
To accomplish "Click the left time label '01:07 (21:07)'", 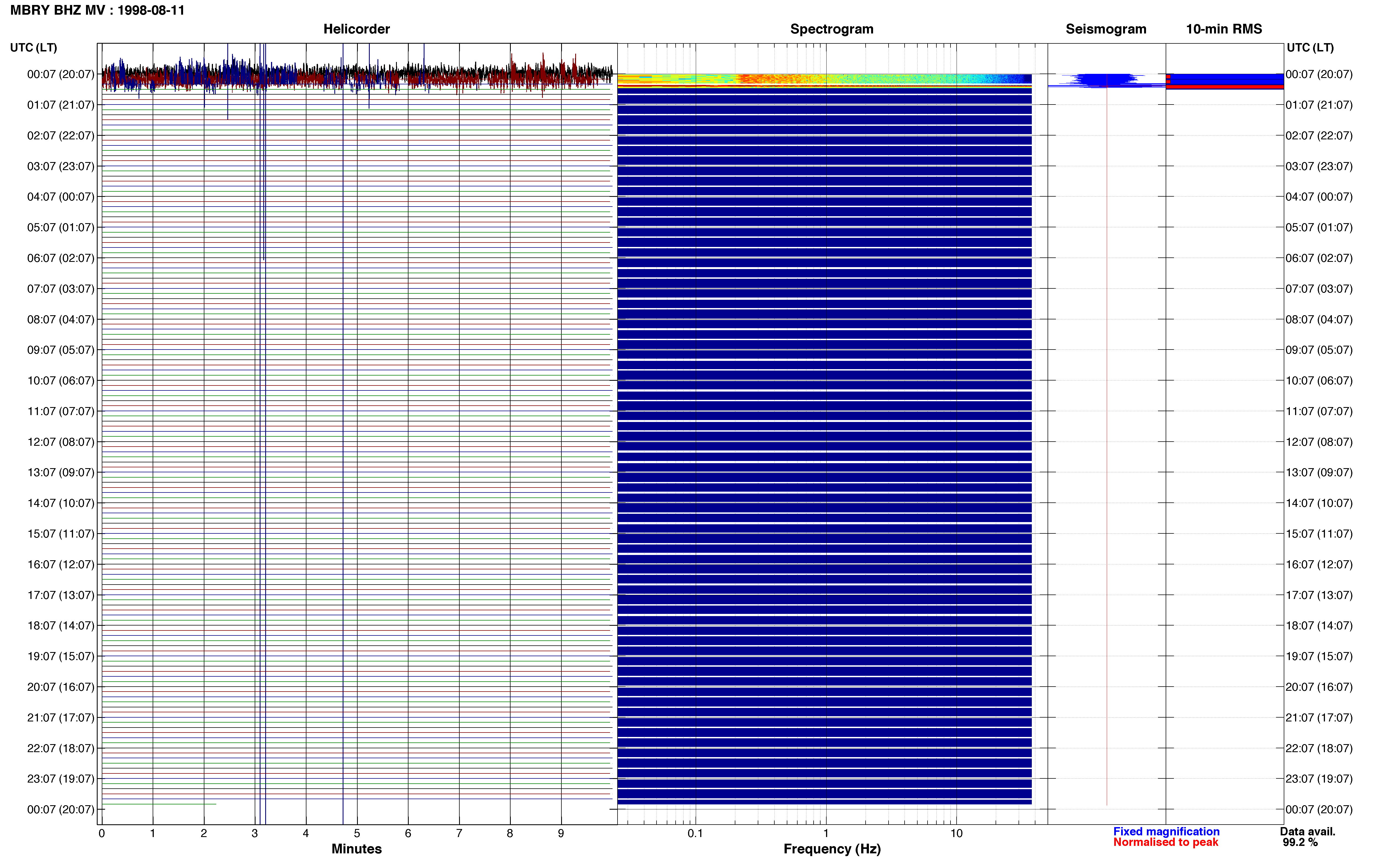I will pyautogui.click(x=61, y=105).
